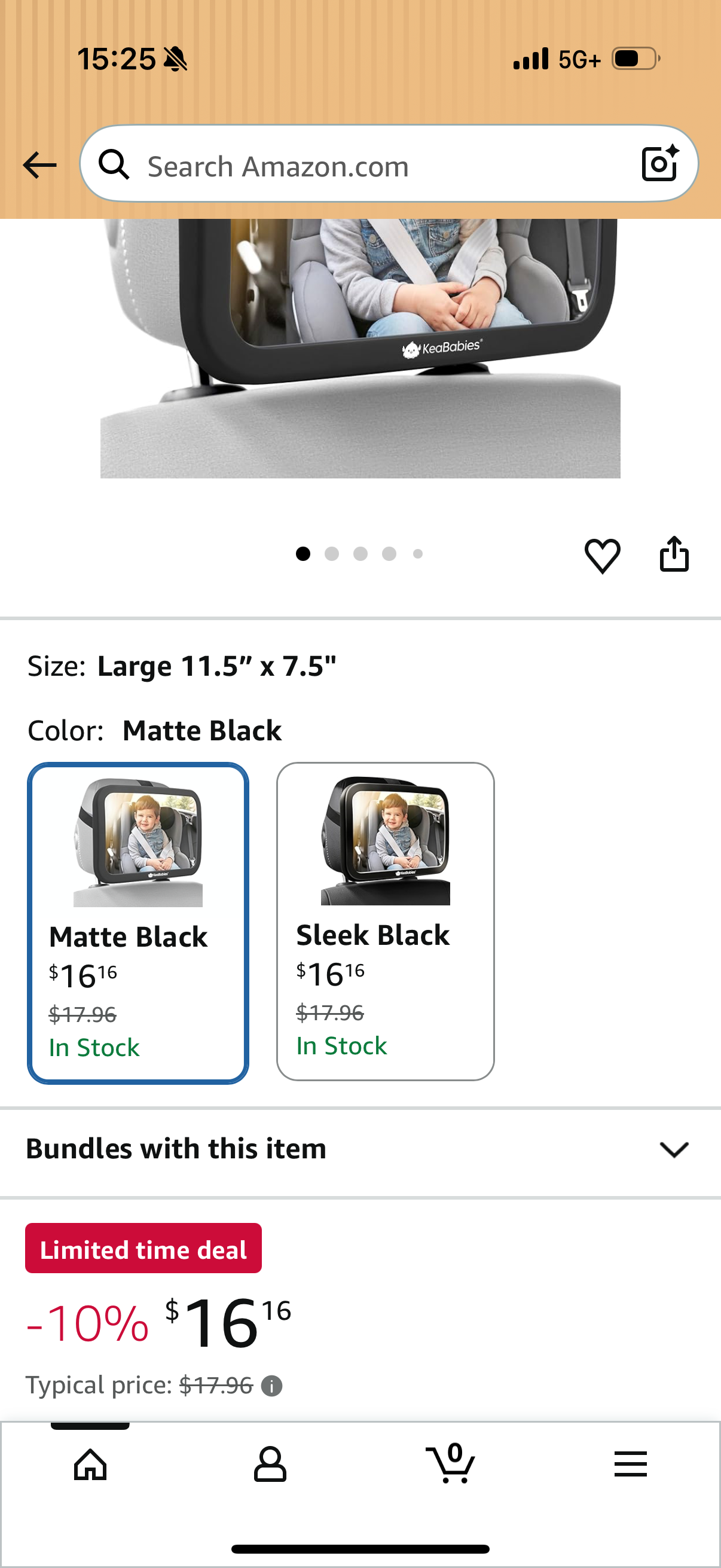The height and width of the screenshot is (1568, 721).
Task: Jump to second image carousel dot
Action: [332, 553]
